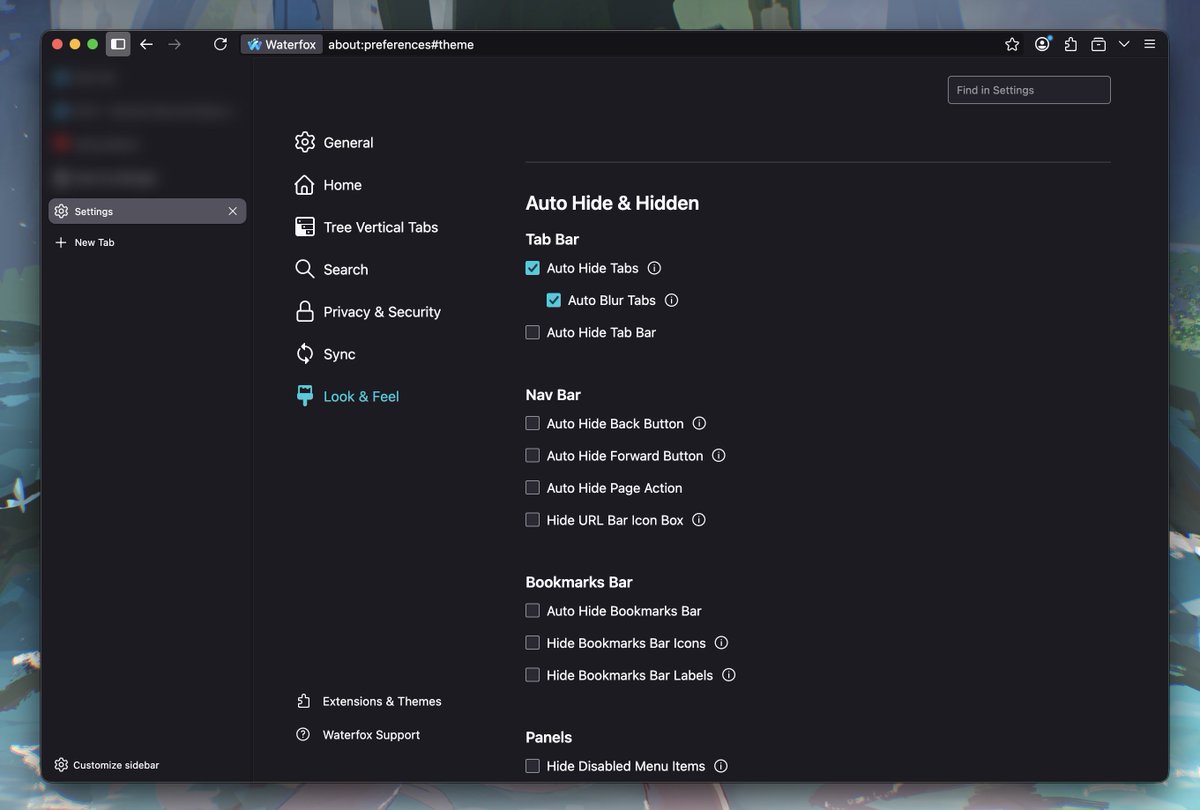Reload the page with refresh icon
Image resolution: width=1200 pixels, height=810 pixels.
[x=221, y=44]
